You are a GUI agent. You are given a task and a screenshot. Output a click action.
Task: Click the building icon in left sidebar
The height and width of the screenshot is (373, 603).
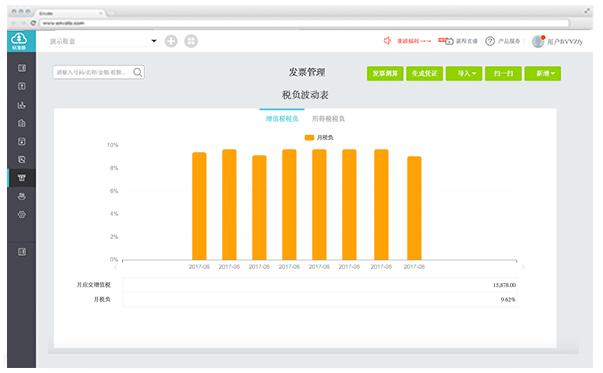pyautogui.click(x=22, y=123)
